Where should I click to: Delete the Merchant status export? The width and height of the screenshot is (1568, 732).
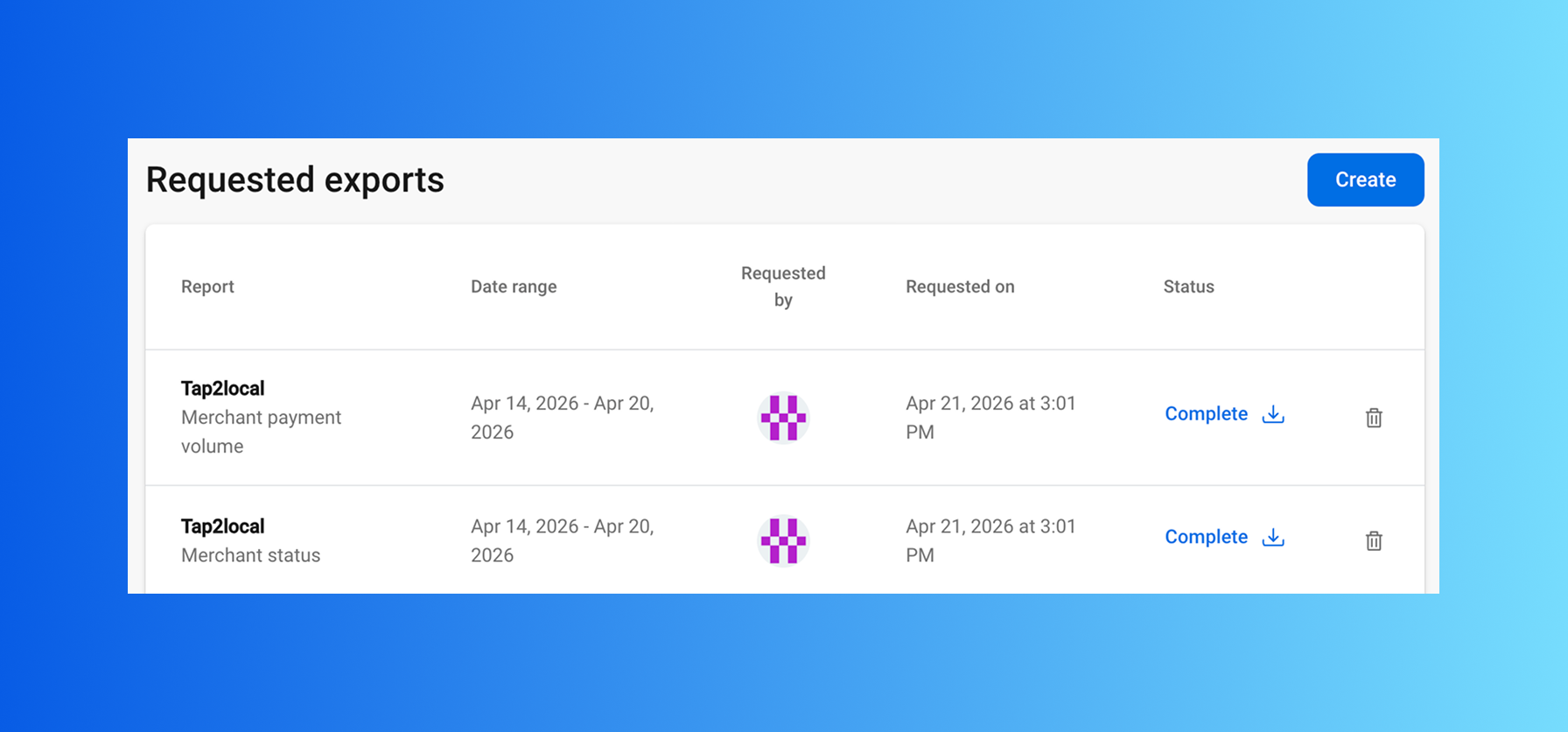point(1374,541)
